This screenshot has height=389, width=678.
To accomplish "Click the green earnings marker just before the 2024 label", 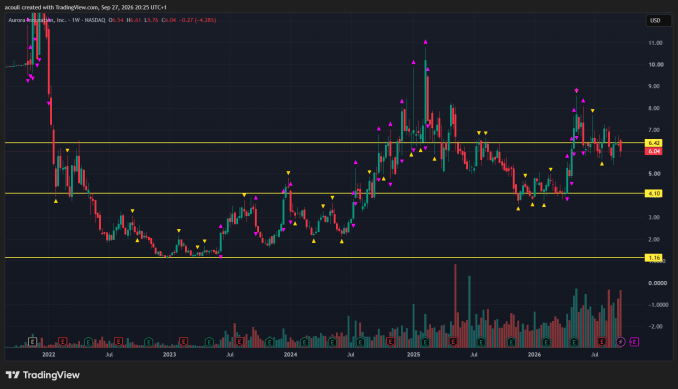I will pos(270,342).
